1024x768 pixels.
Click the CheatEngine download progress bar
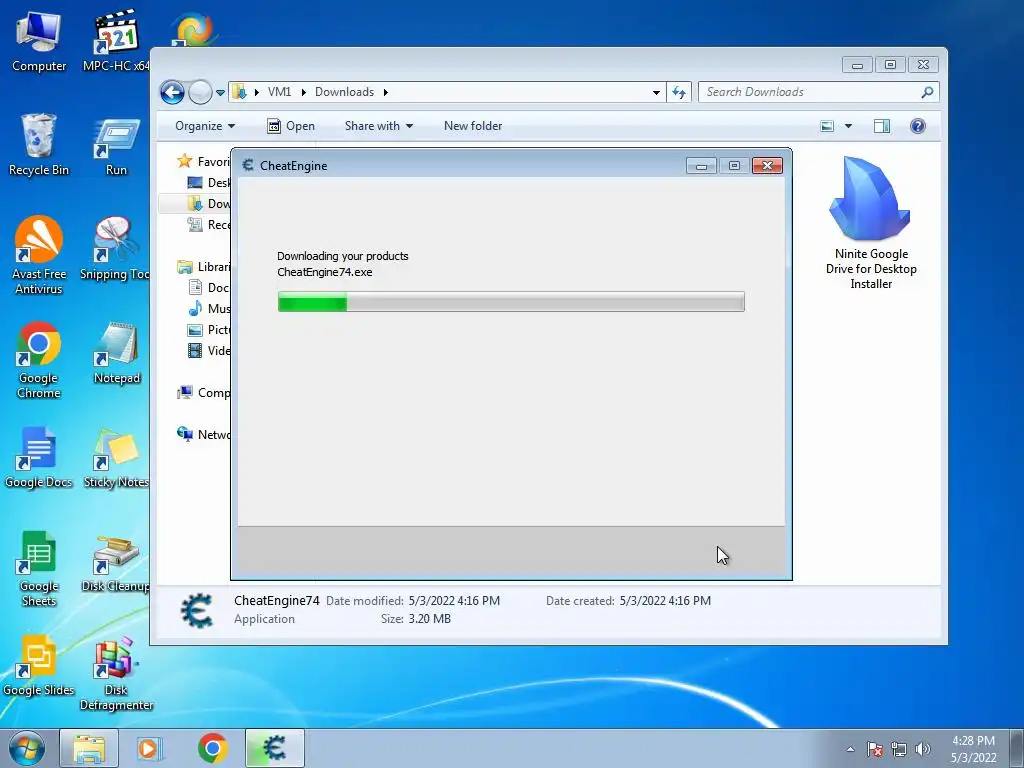(511, 302)
